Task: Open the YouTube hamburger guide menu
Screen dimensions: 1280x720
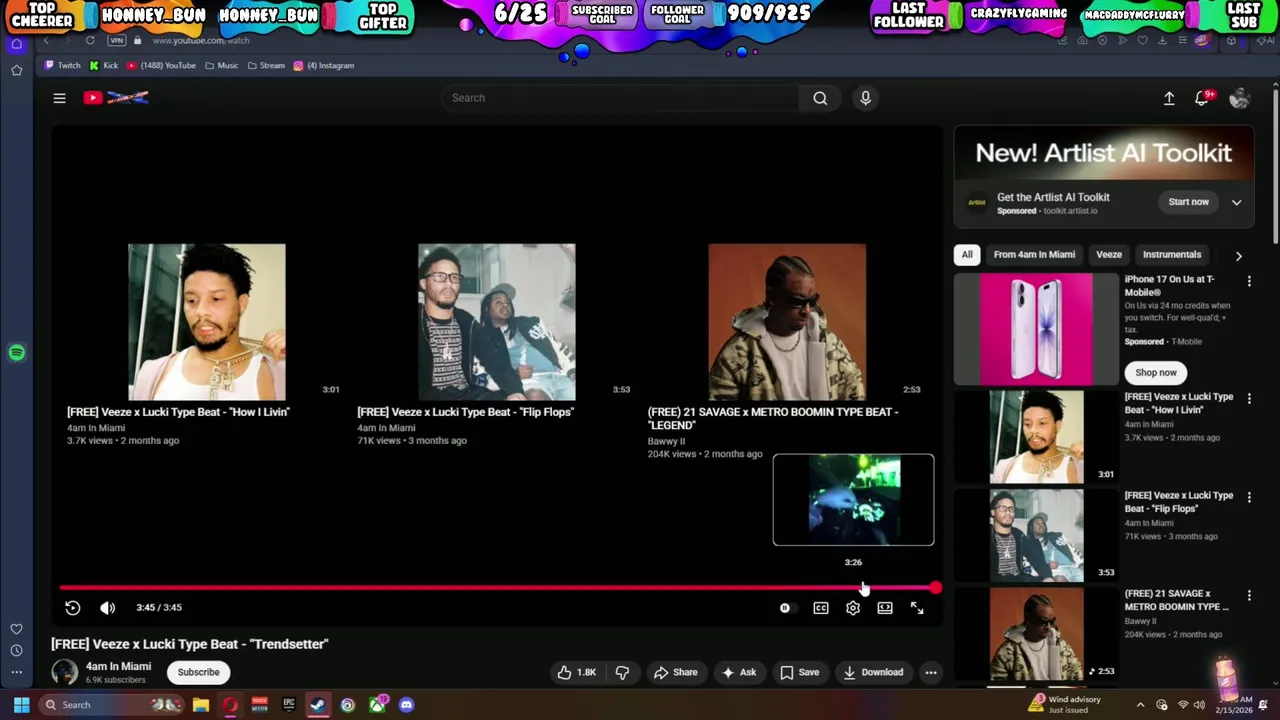Action: [59, 98]
